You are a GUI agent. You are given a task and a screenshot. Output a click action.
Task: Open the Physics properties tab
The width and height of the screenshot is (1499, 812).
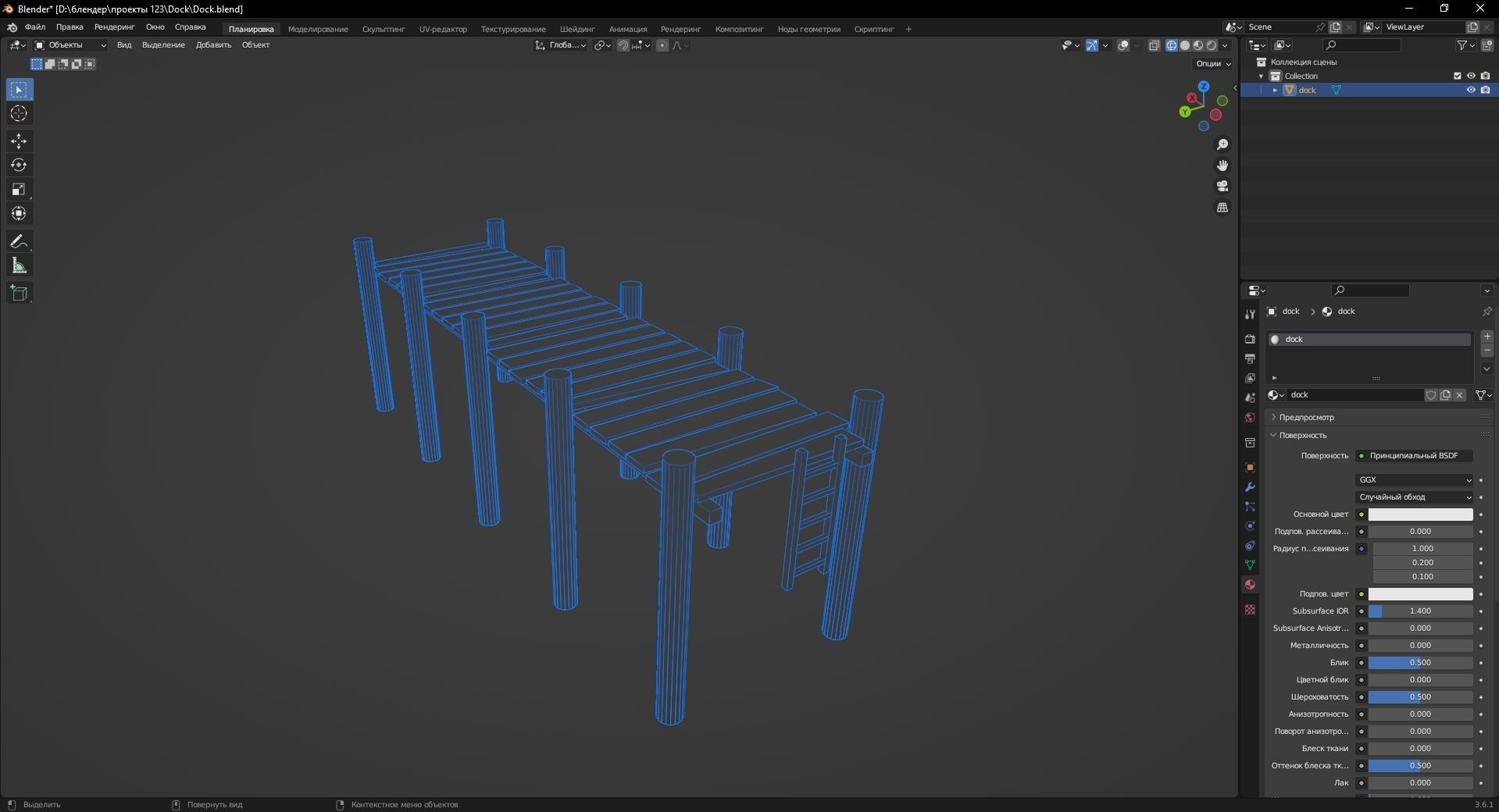pos(1250,525)
